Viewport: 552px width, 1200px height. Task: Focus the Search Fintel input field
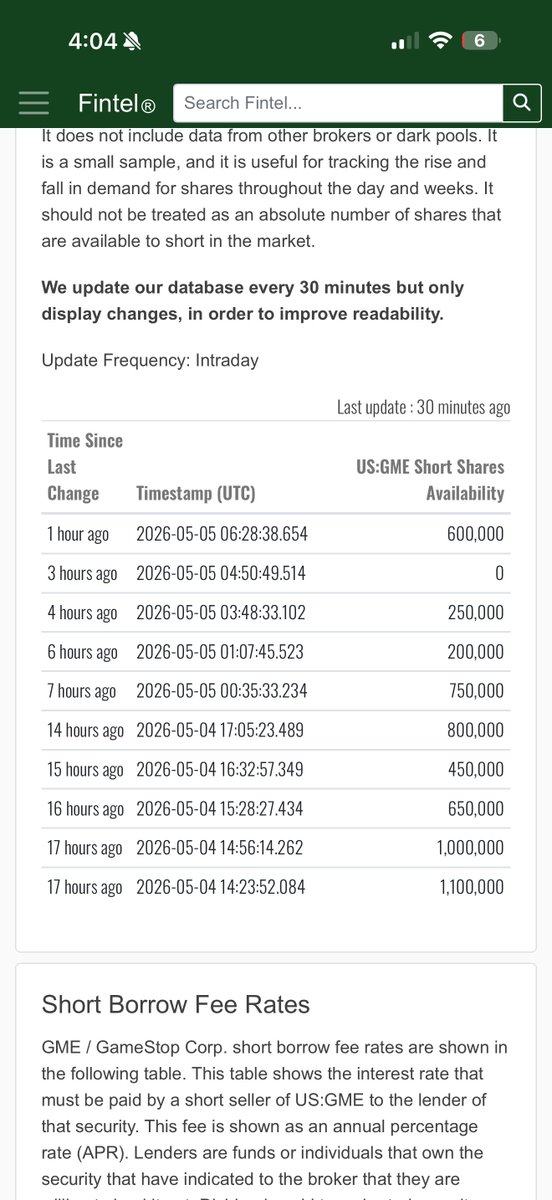[x=338, y=103]
